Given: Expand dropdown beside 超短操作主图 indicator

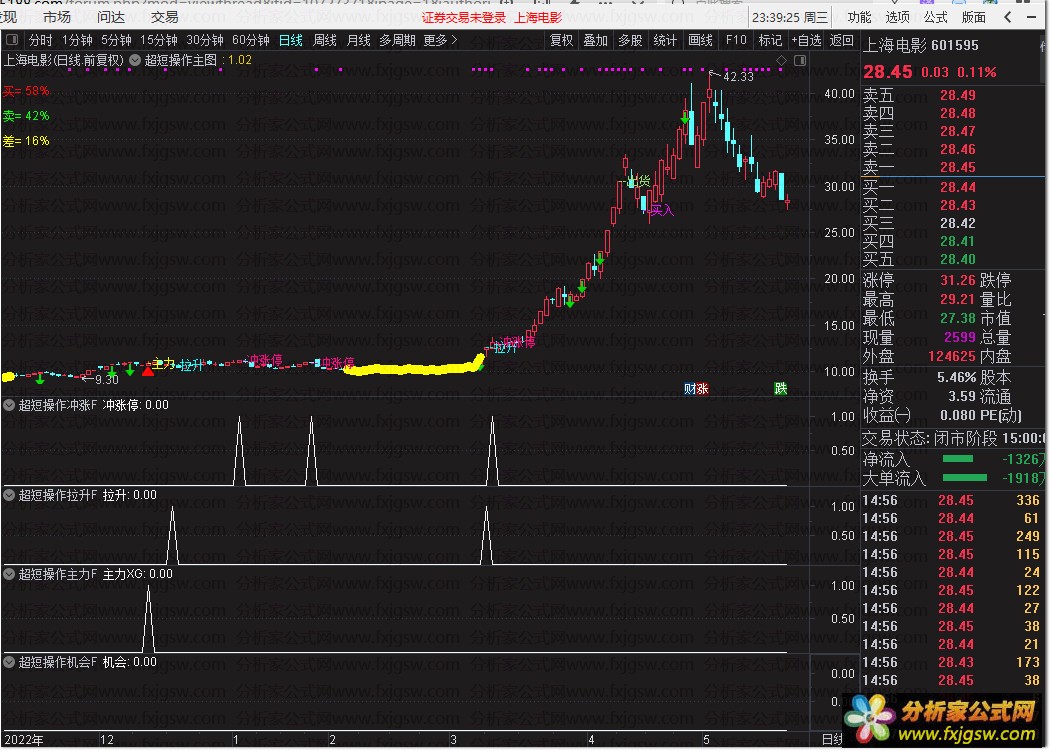Looking at the screenshot, I should click(135, 60).
